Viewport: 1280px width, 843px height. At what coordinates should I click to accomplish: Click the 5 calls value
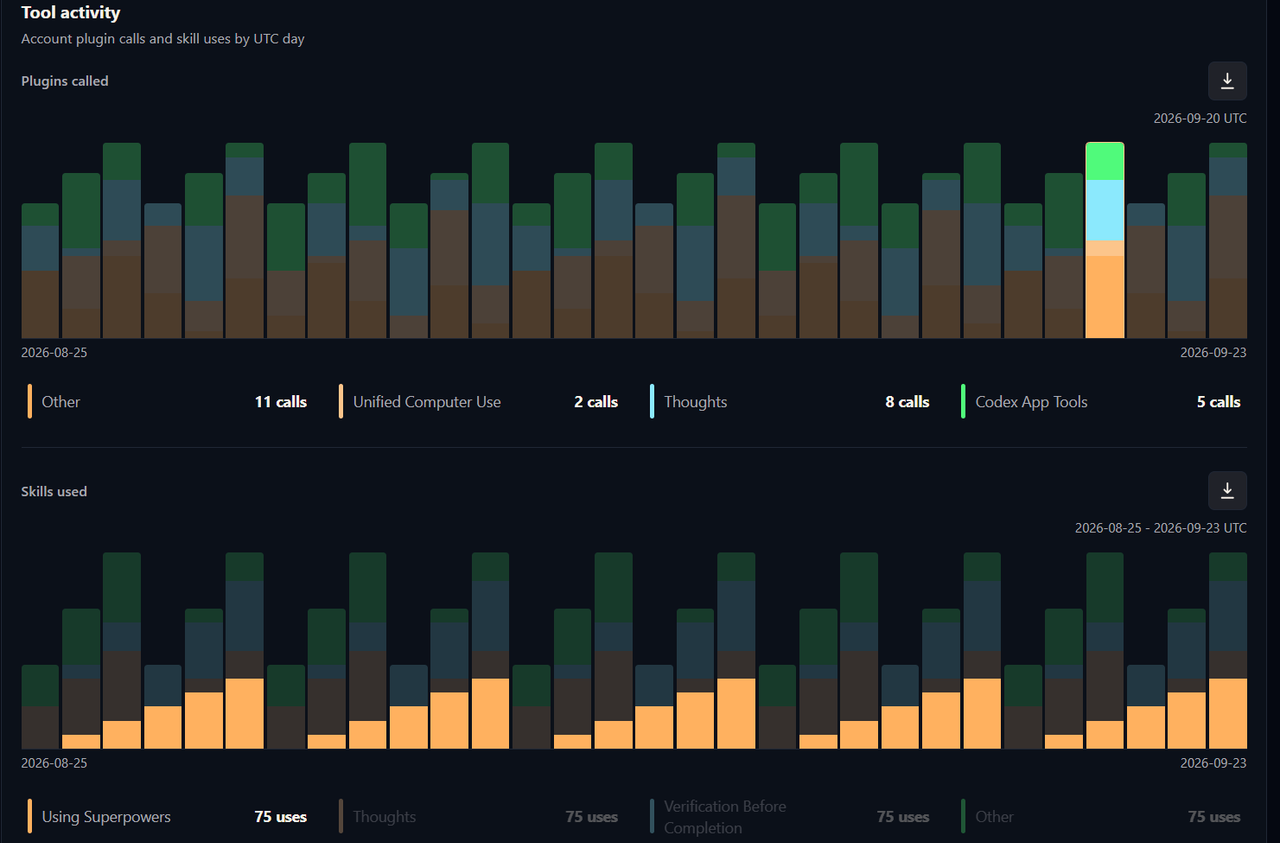point(1219,402)
